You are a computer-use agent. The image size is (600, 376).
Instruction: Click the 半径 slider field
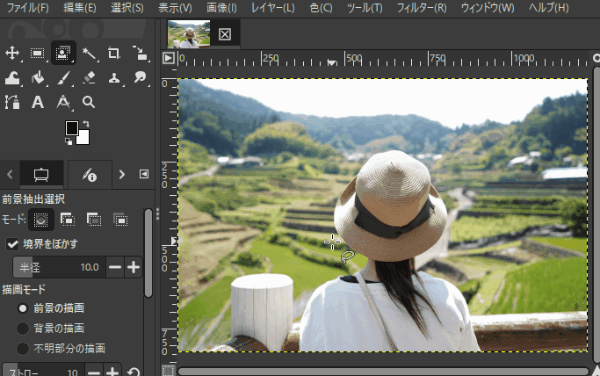59,267
